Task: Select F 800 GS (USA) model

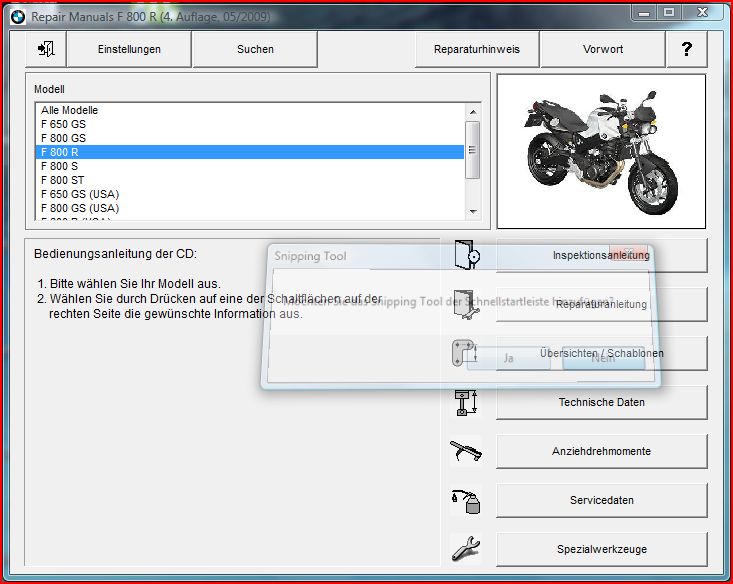Action: (x=250, y=208)
